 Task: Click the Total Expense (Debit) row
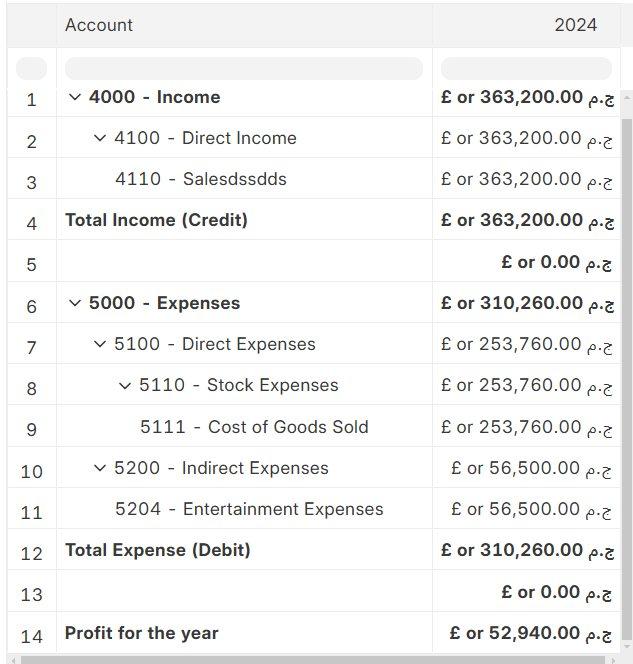tap(158, 551)
